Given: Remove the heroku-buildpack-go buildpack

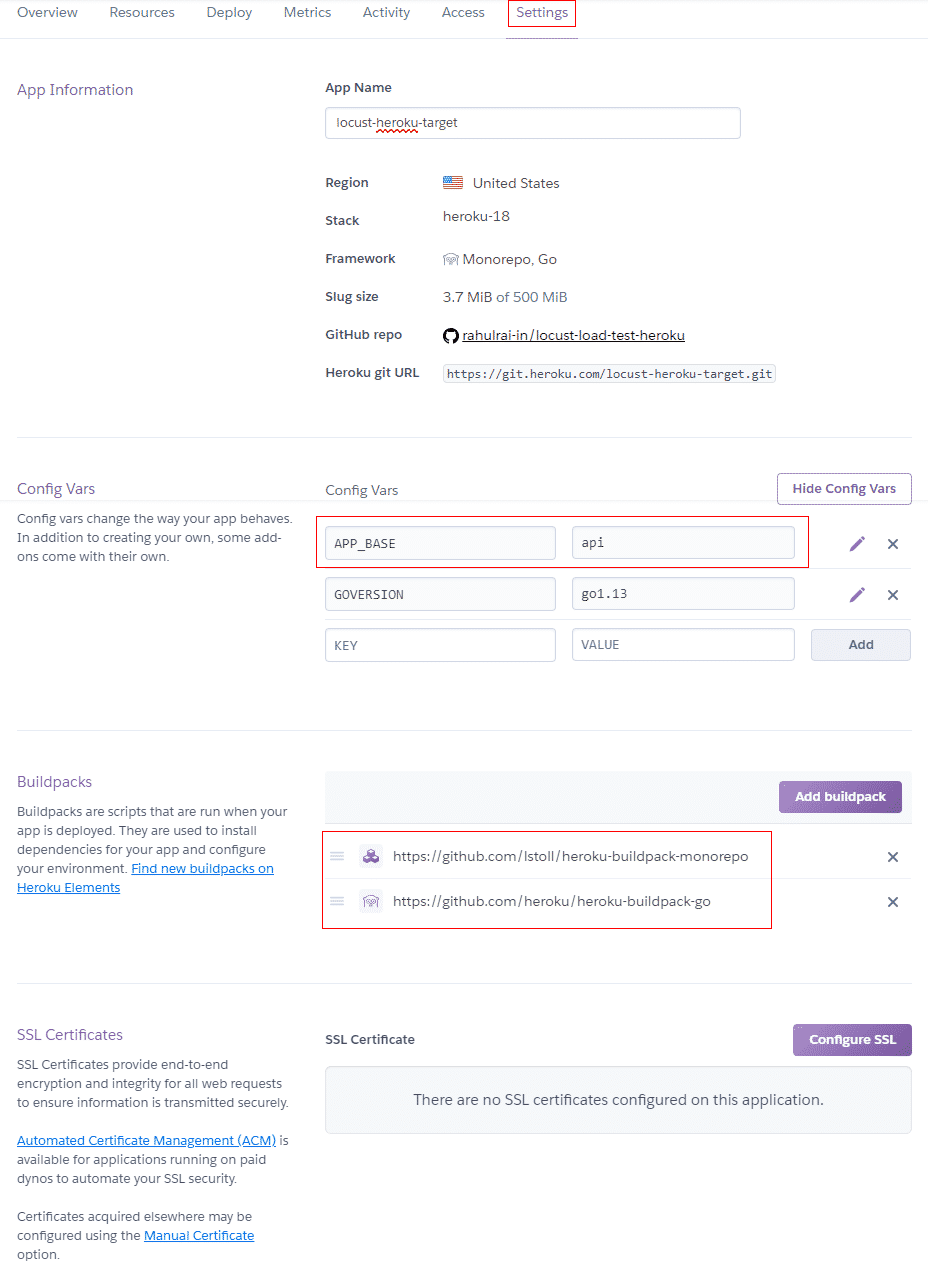Looking at the screenshot, I should pyautogui.click(x=893, y=902).
